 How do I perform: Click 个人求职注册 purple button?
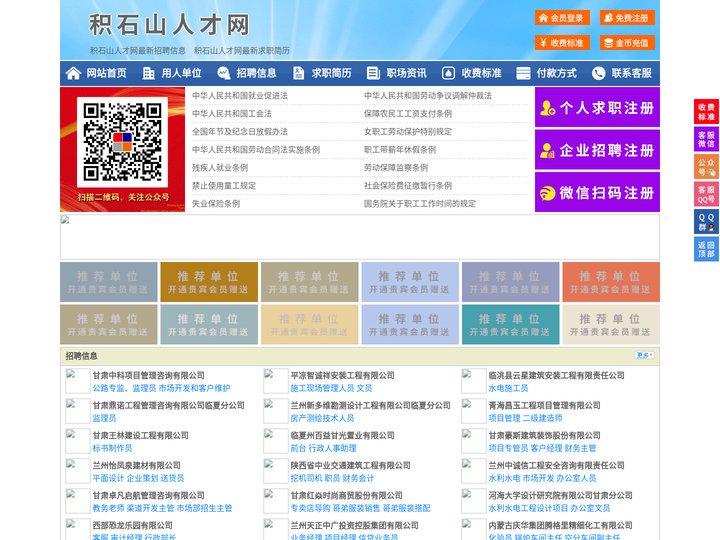[x=597, y=107]
